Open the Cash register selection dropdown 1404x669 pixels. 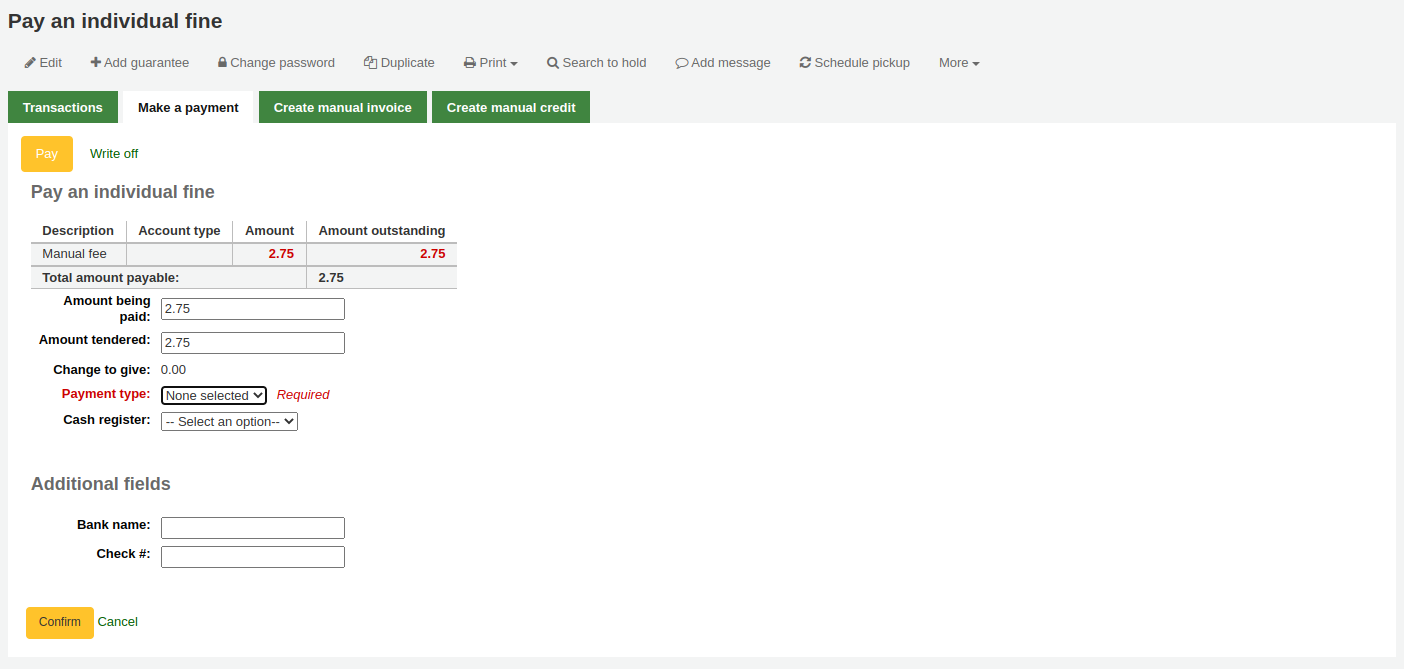[229, 421]
